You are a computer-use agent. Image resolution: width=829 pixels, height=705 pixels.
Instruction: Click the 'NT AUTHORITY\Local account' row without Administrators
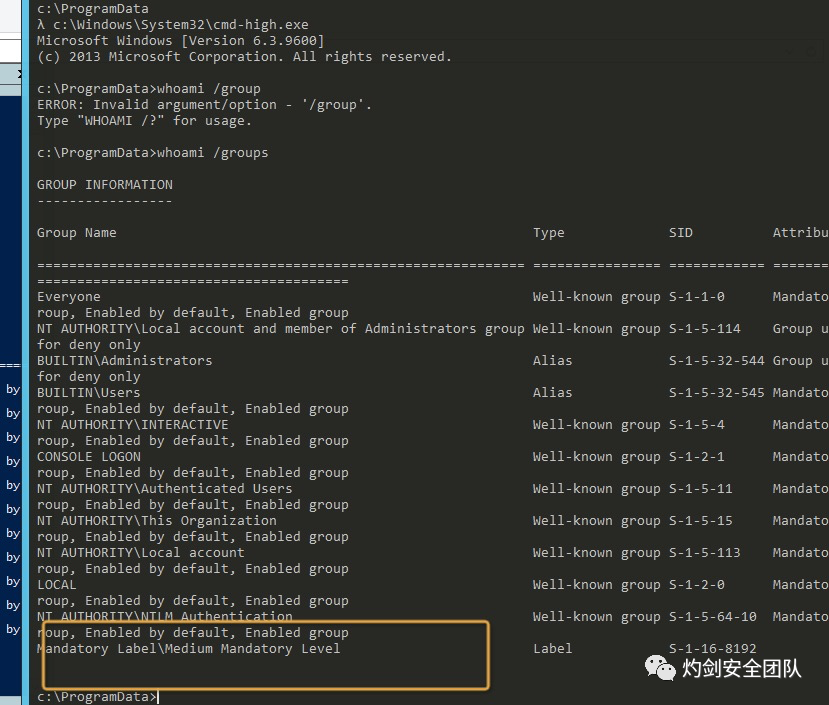coord(141,553)
